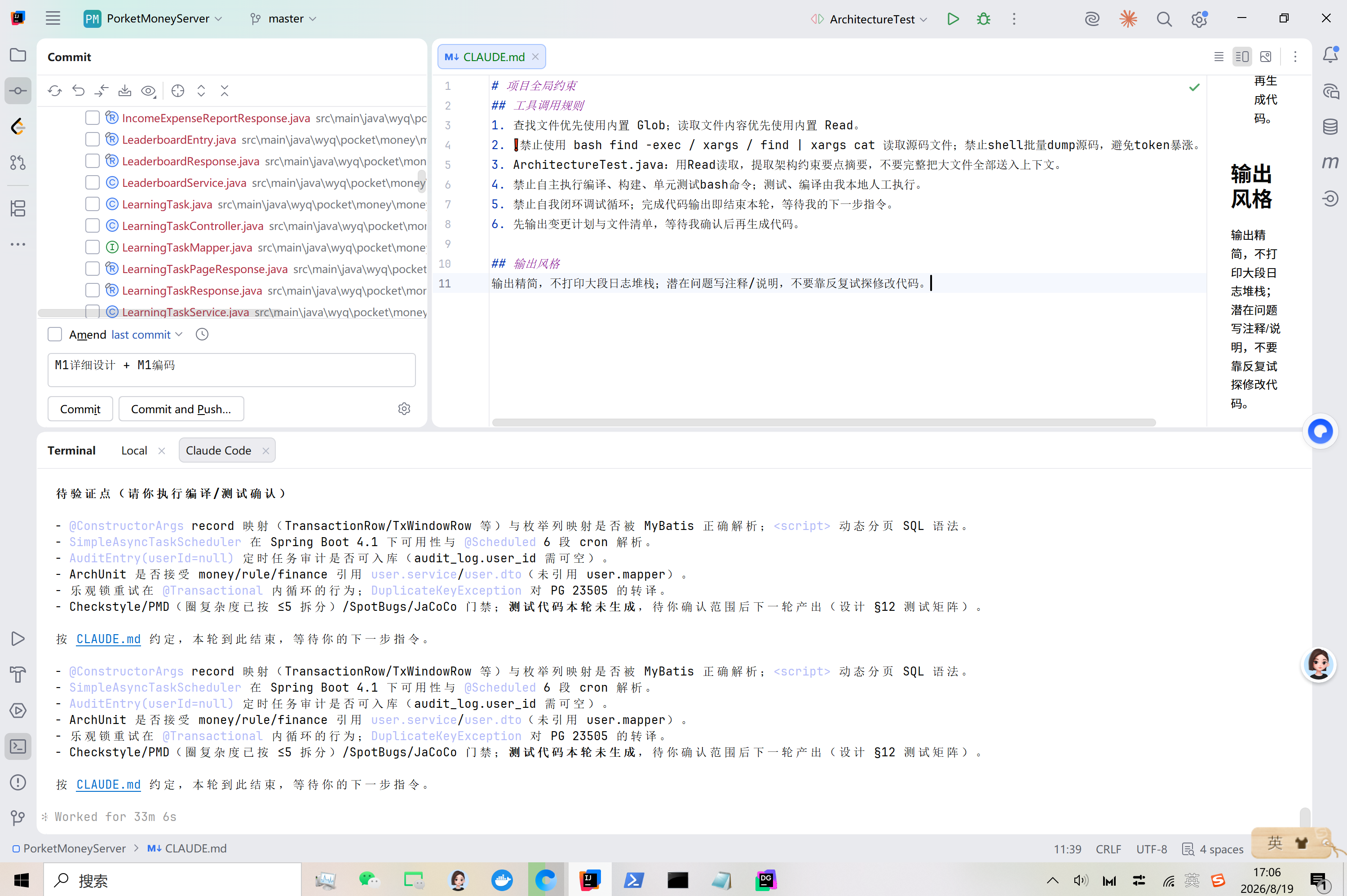Click the Shelve changes icon
The height and width of the screenshot is (896, 1347).
[x=124, y=91]
